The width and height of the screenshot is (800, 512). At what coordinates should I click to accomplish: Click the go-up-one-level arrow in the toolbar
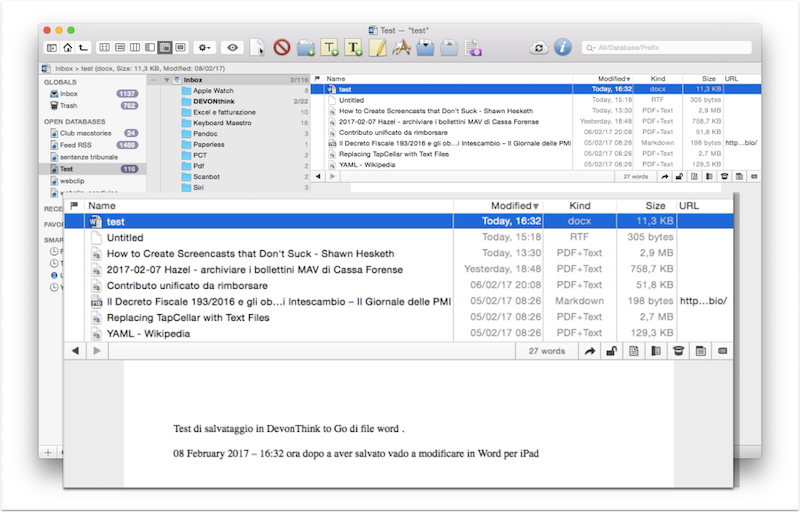[x=83, y=47]
